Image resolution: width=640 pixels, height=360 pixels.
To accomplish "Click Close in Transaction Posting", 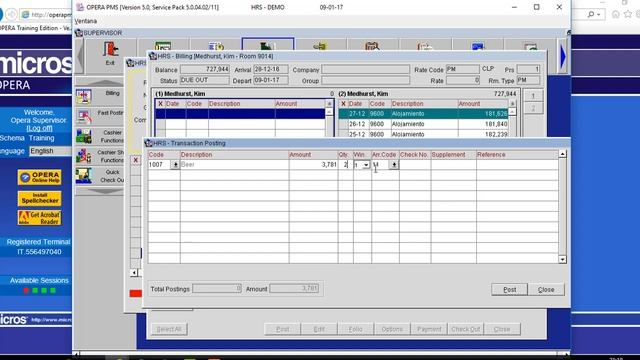I will tap(546, 289).
